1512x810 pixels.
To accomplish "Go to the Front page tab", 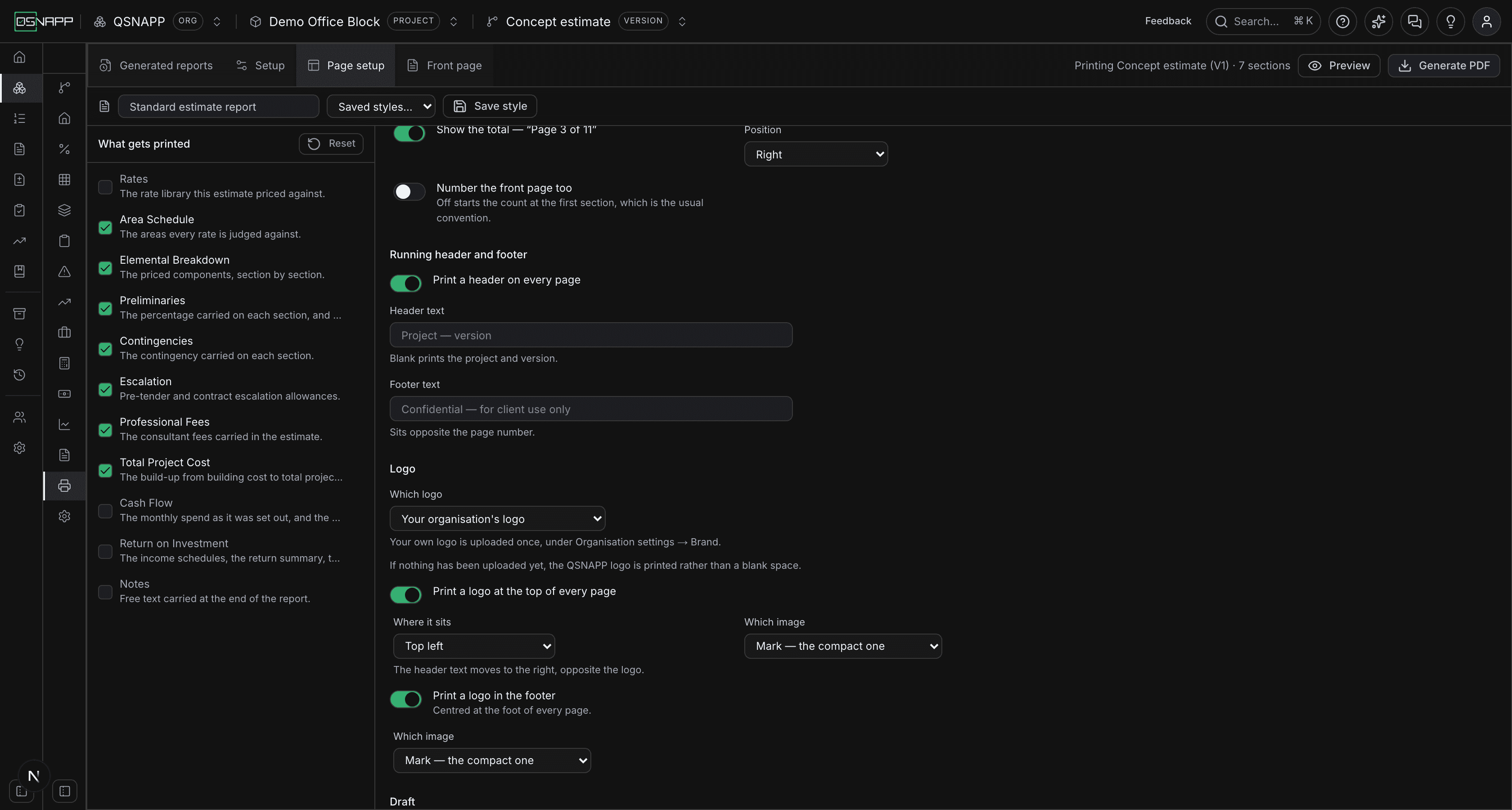I will coord(444,65).
